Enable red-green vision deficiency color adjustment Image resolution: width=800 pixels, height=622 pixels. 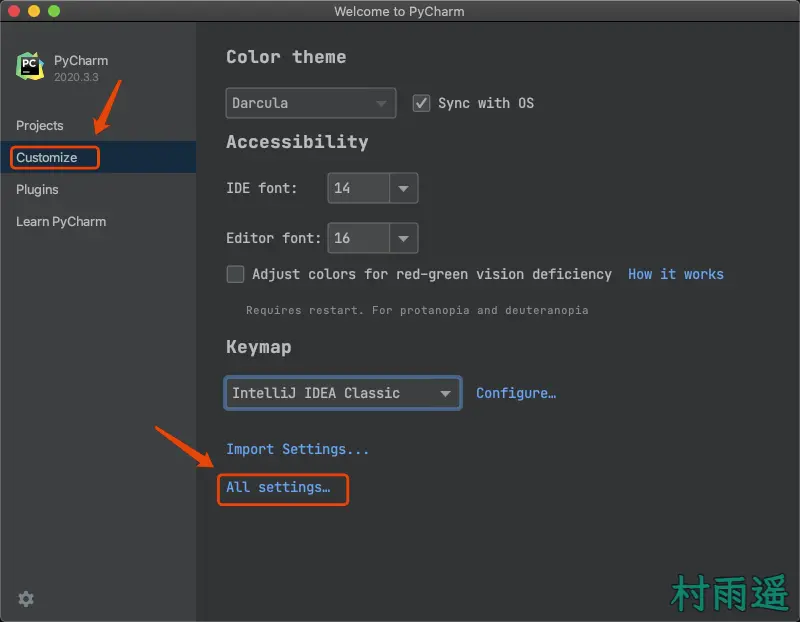[x=236, y=274]
